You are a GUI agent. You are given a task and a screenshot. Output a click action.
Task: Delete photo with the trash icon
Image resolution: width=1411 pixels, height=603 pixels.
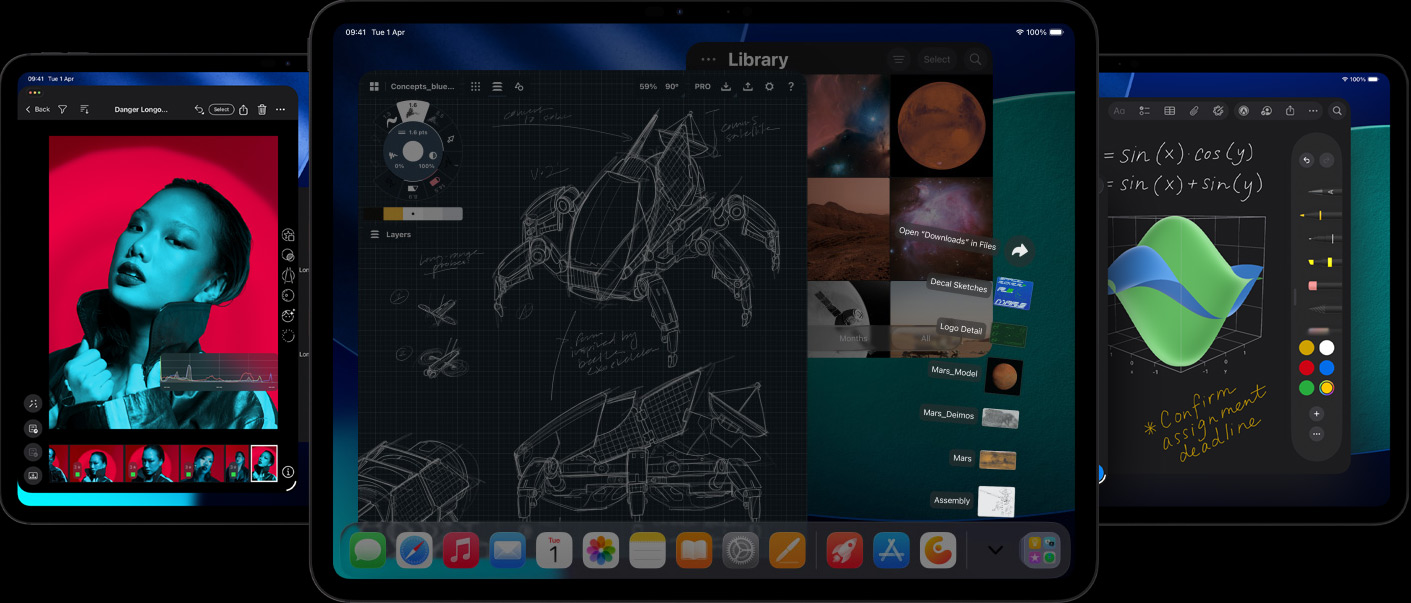262,109
